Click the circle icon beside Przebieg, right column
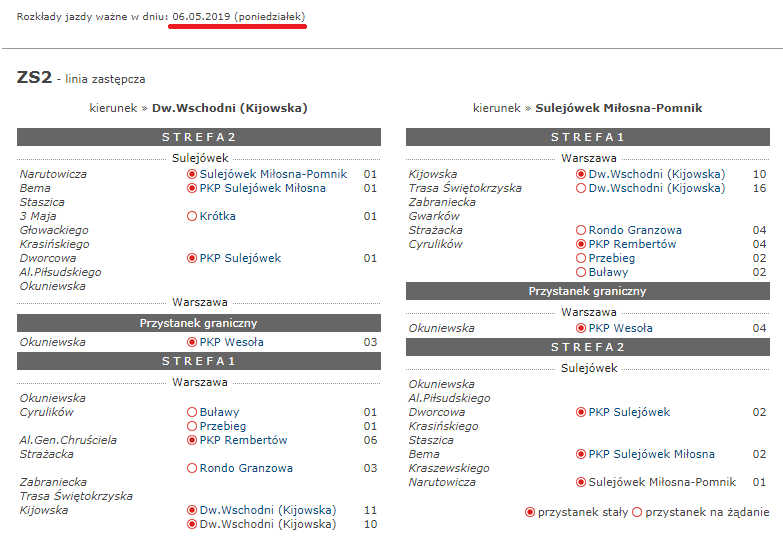The width and height of the screenshot is (783, 547). pyautogui.click(x=581, y=258)
